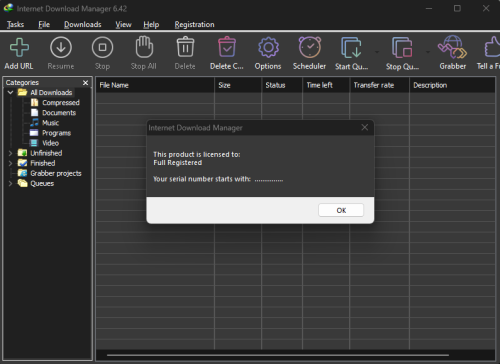Click OK in the license dialog

341,210
